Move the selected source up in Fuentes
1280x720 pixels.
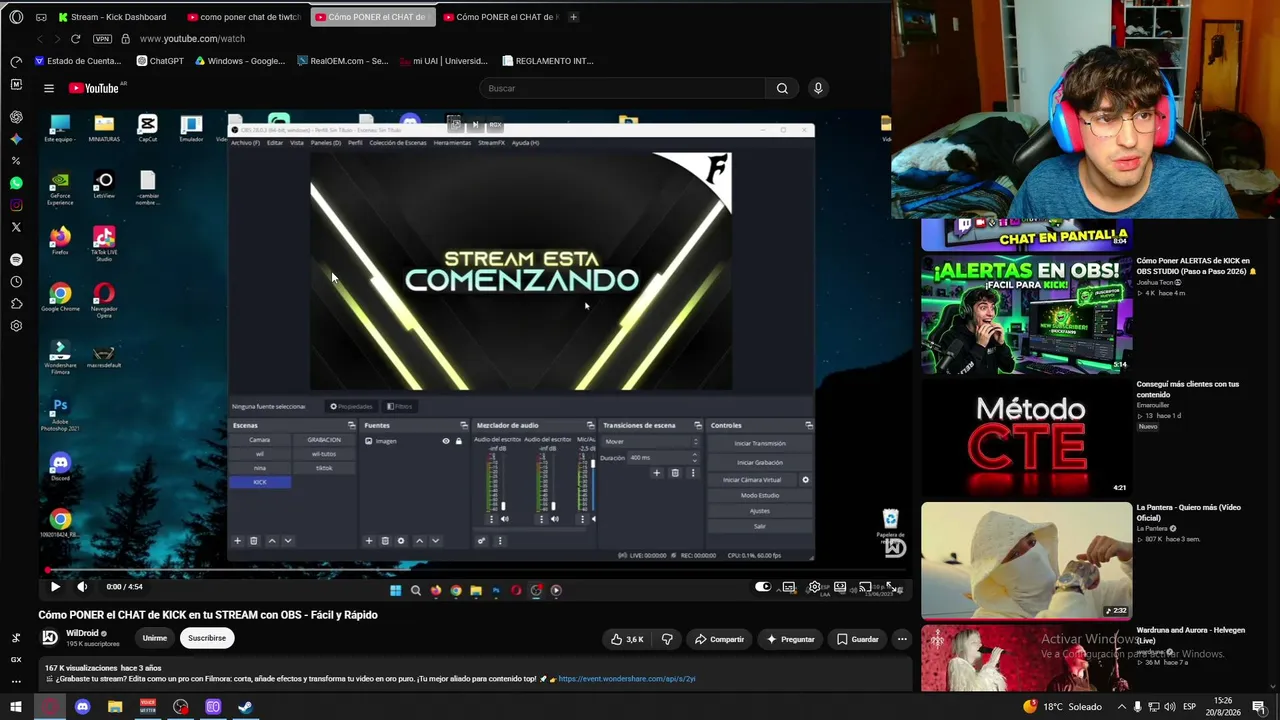419,541
